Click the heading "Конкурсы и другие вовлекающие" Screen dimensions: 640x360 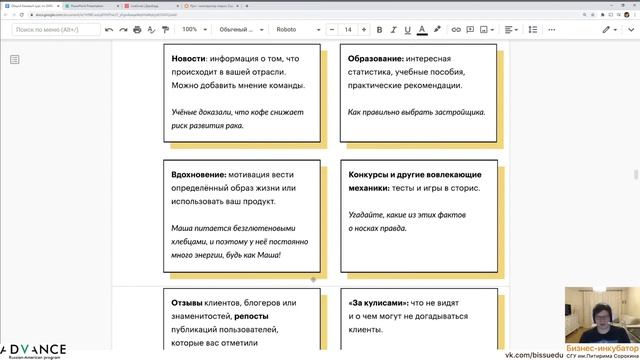pos(415,175)
